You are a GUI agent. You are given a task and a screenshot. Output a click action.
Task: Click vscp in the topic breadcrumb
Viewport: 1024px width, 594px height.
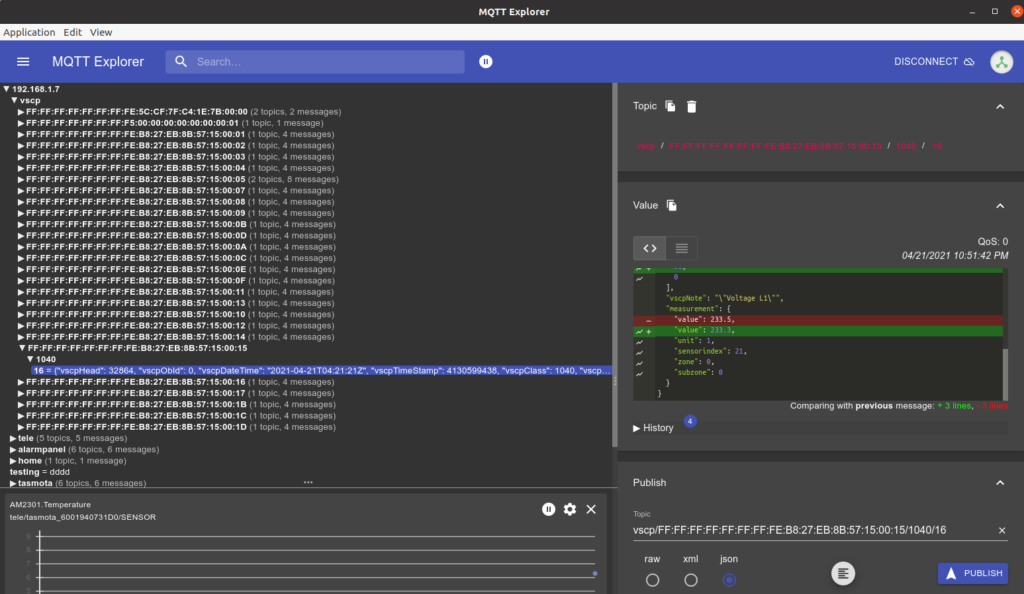(x=645, y=146)
